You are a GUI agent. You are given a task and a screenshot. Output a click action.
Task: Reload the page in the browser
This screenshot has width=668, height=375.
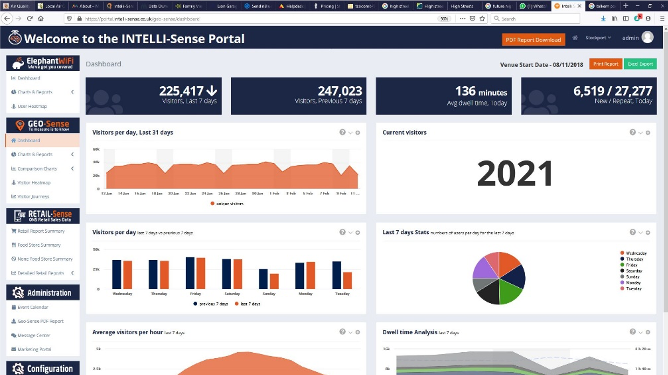click(29, 19)
